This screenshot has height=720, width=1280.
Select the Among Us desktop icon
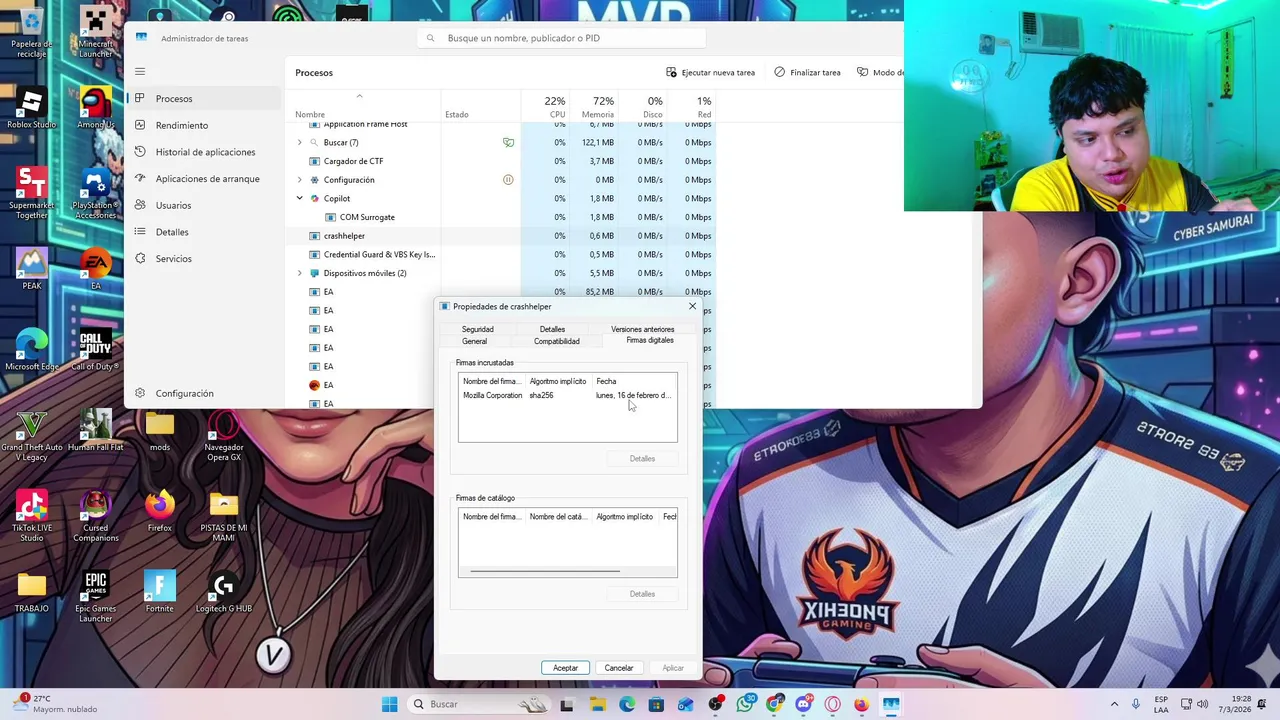point(95,108)
